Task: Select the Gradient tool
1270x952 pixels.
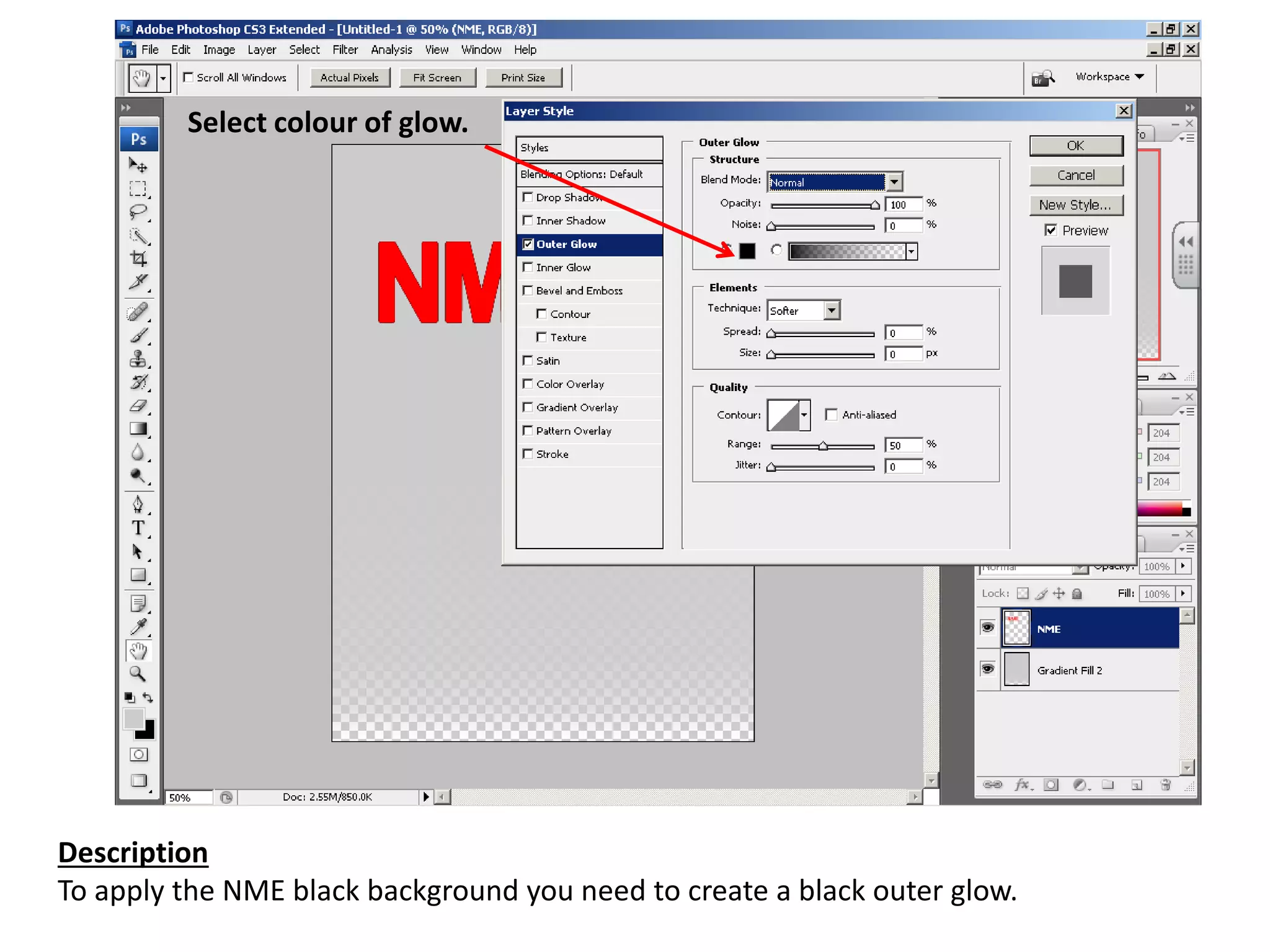Action: [138, 429]
